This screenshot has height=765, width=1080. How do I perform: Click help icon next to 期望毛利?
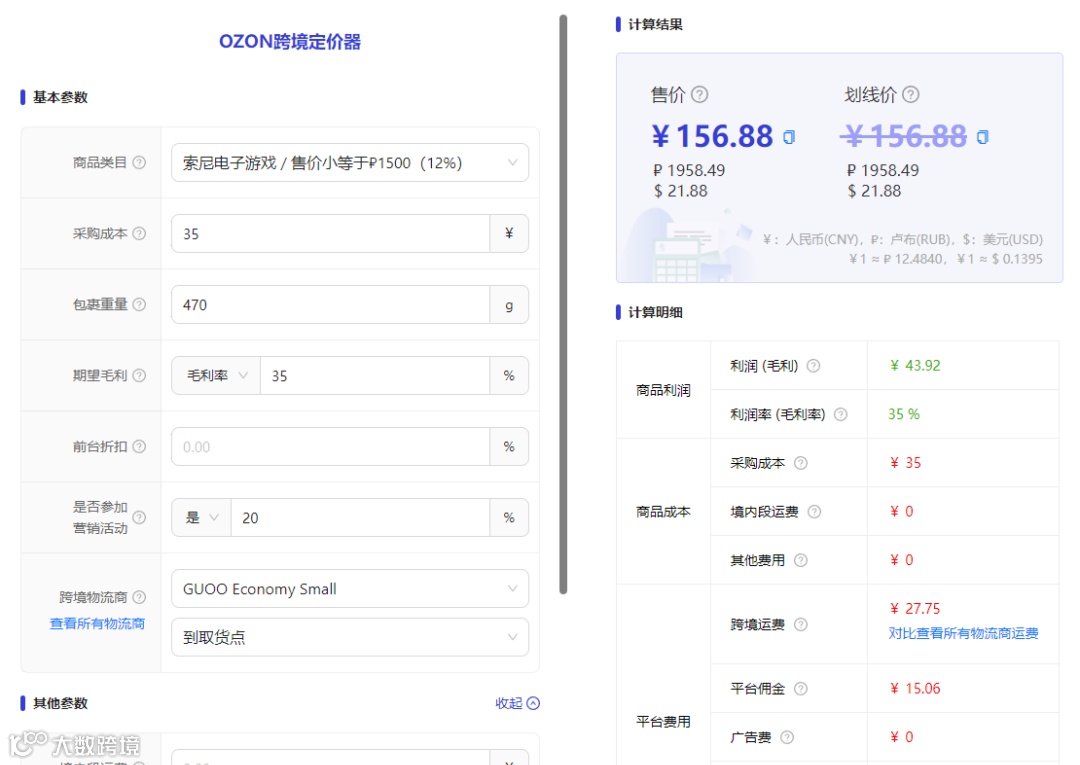tap(139, 375)
